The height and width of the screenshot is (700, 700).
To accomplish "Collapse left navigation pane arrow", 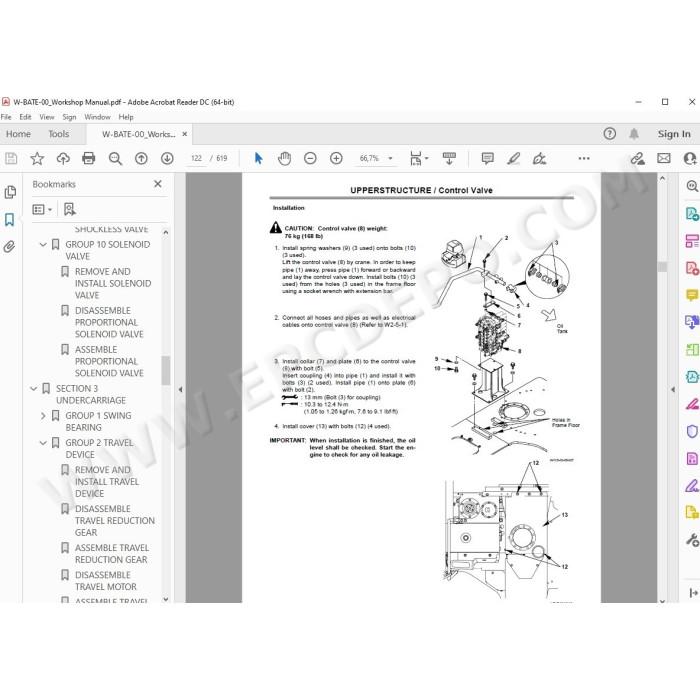I will pos(180,389).
